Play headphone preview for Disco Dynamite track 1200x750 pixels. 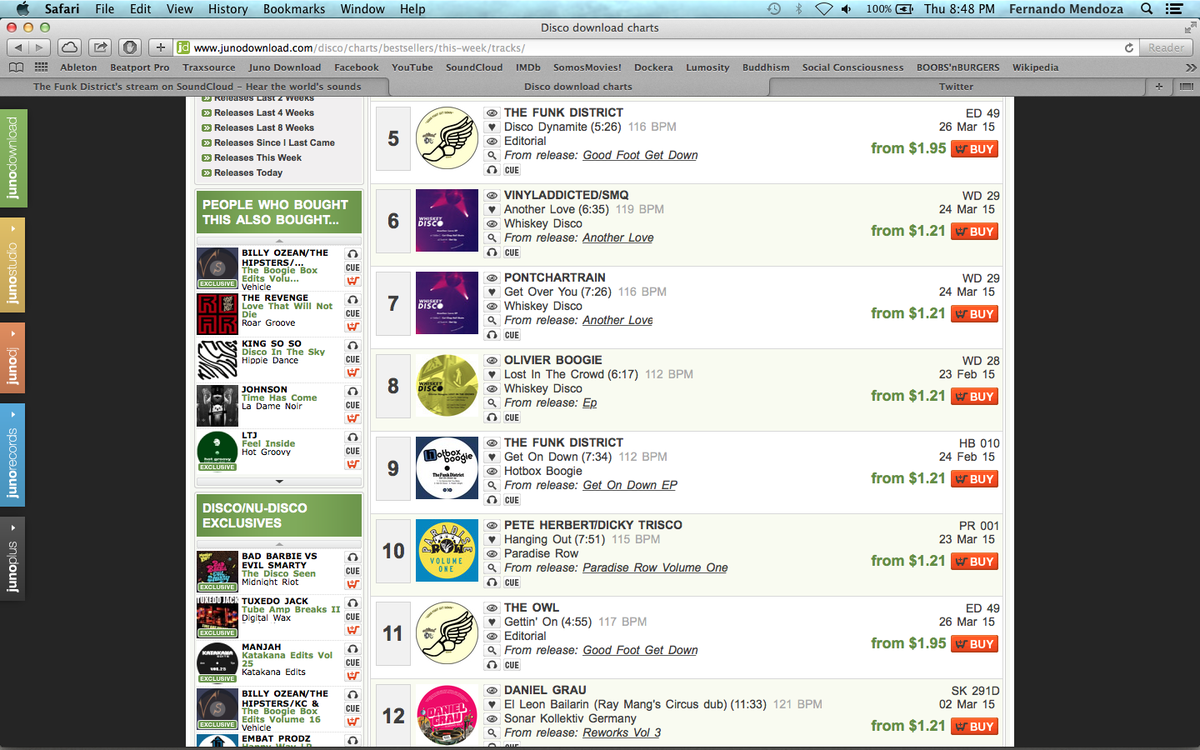[491, 170]
